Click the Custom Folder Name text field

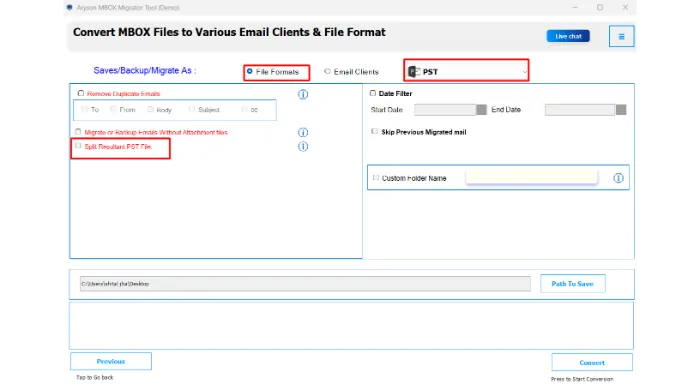coord(531,177)
